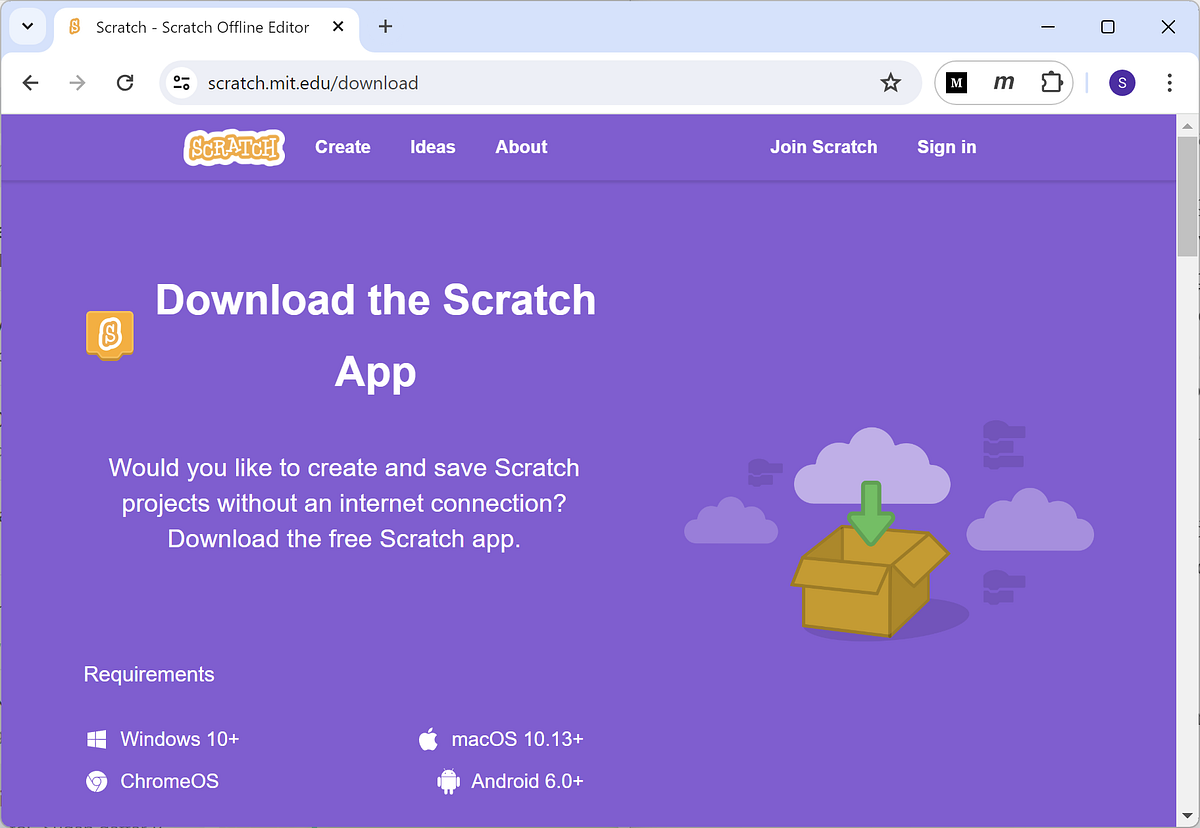Reload the page with the refresh icon
The width and height of the screenshot is (1200, 828).
coord(125,83)
